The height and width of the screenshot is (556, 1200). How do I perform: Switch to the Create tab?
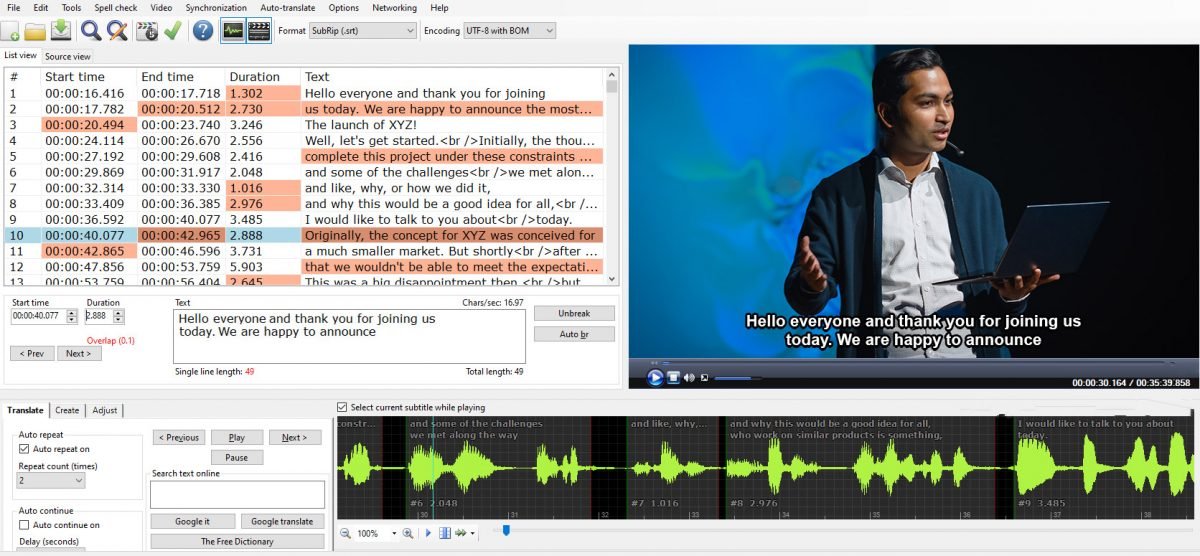click(x=67, y=410)
